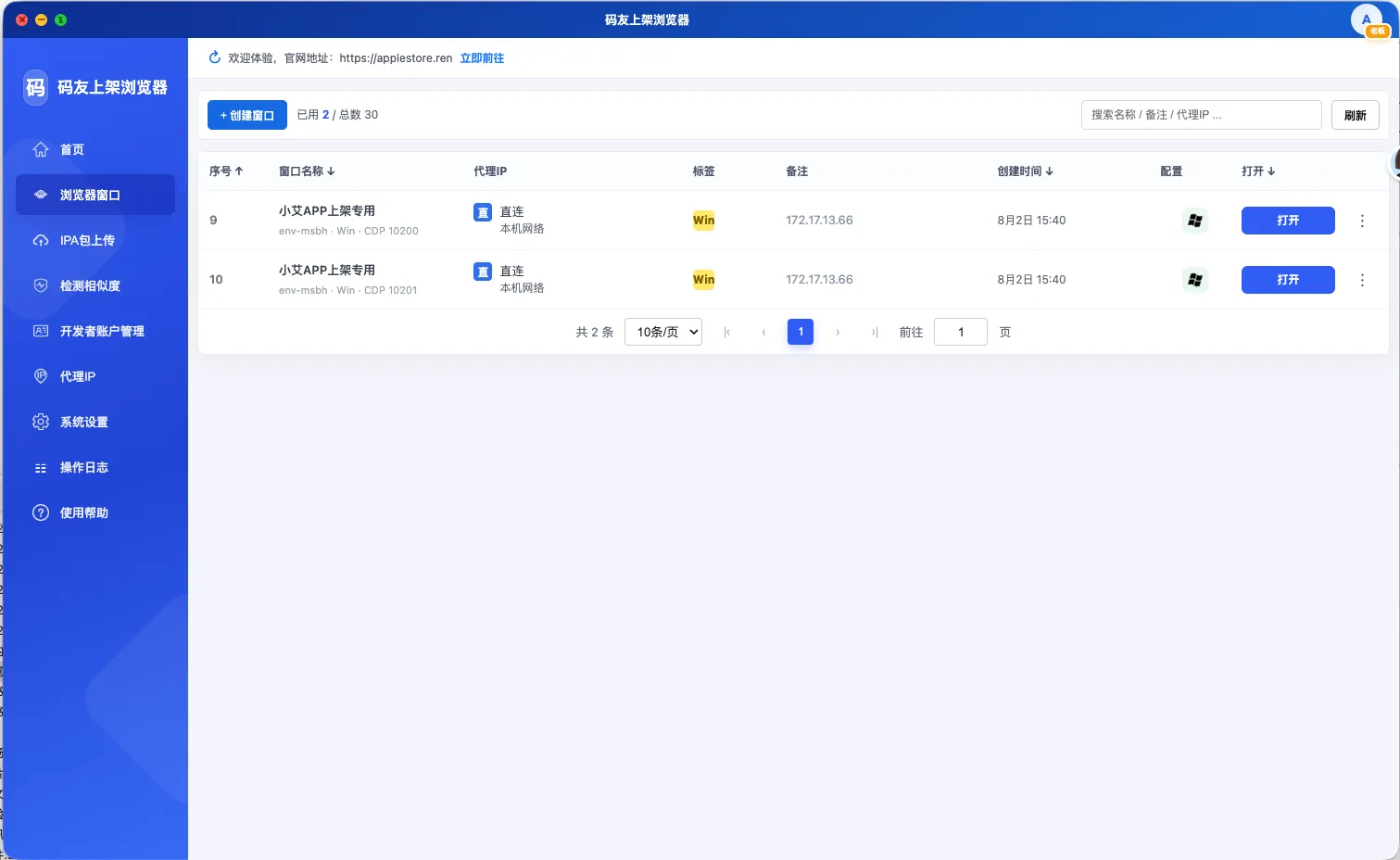1400x860 pixels.
Task: Click the 前往 page number input
Action: point(961,332)
